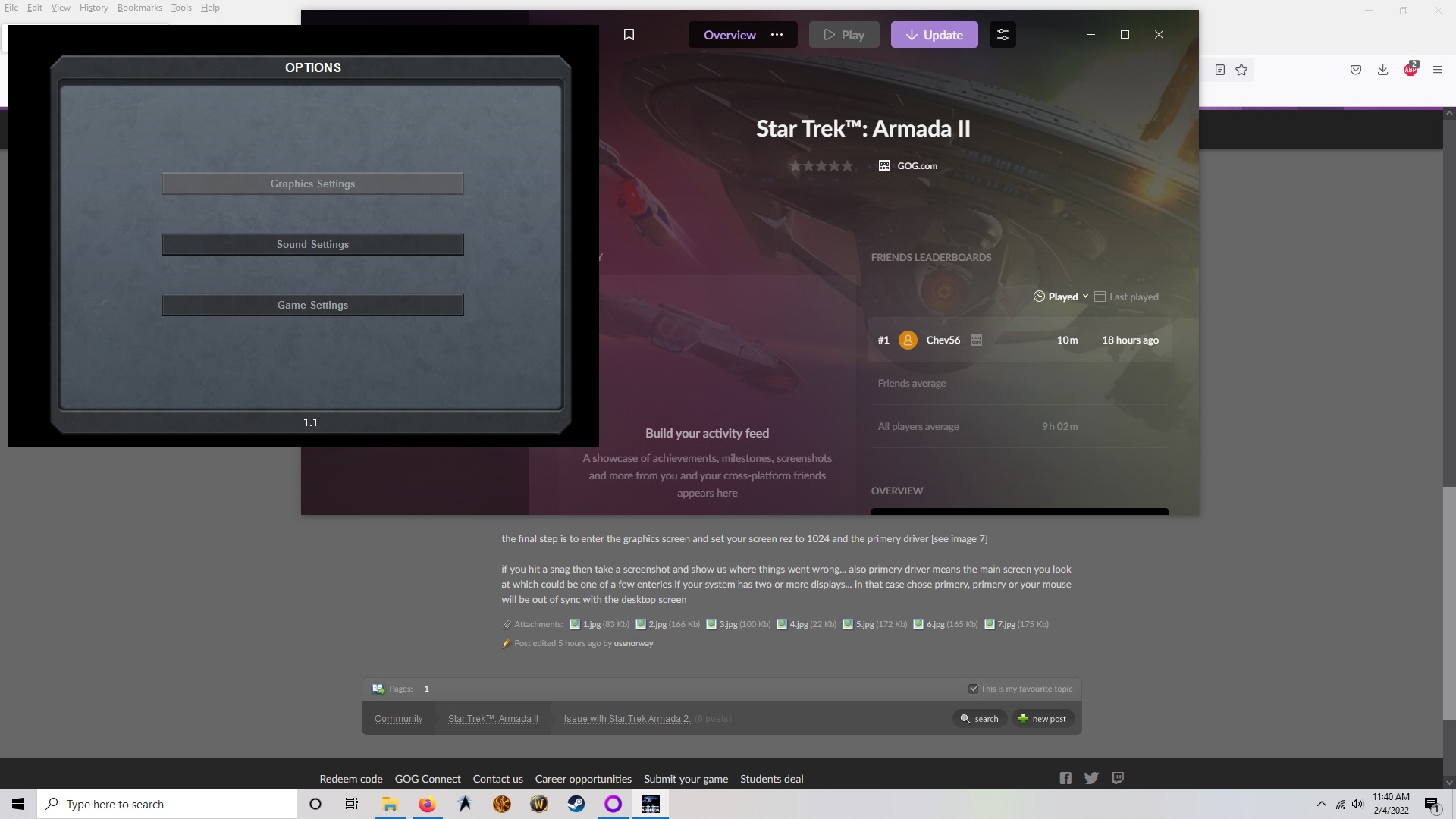Viewport: 1456px width, 819px height.
Task: Open the File menu in Firefox
Action: click(x=11, y=8)
